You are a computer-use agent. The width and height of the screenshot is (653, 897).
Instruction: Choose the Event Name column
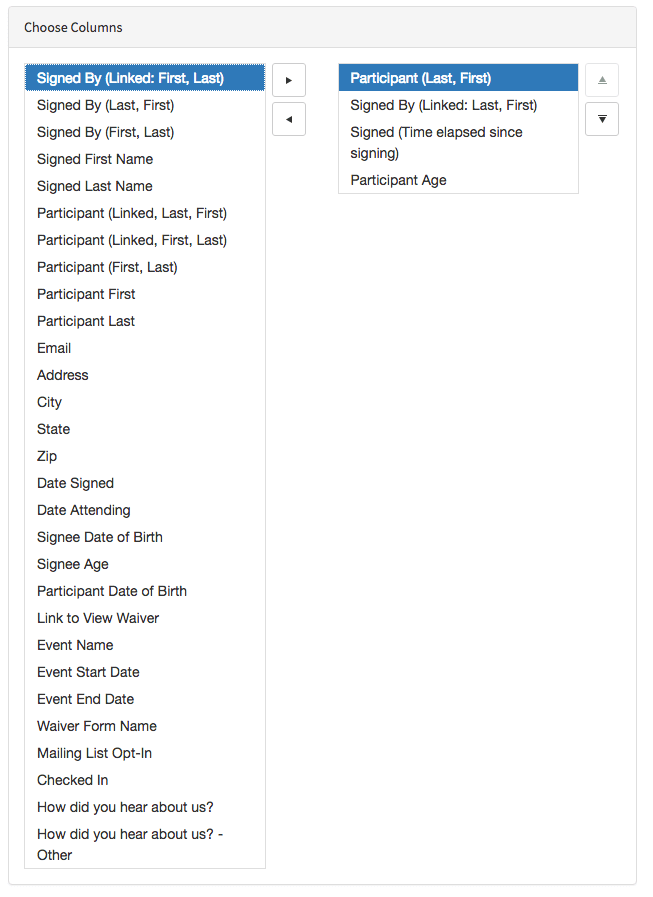pyautogui.click(x=74, y=645)
